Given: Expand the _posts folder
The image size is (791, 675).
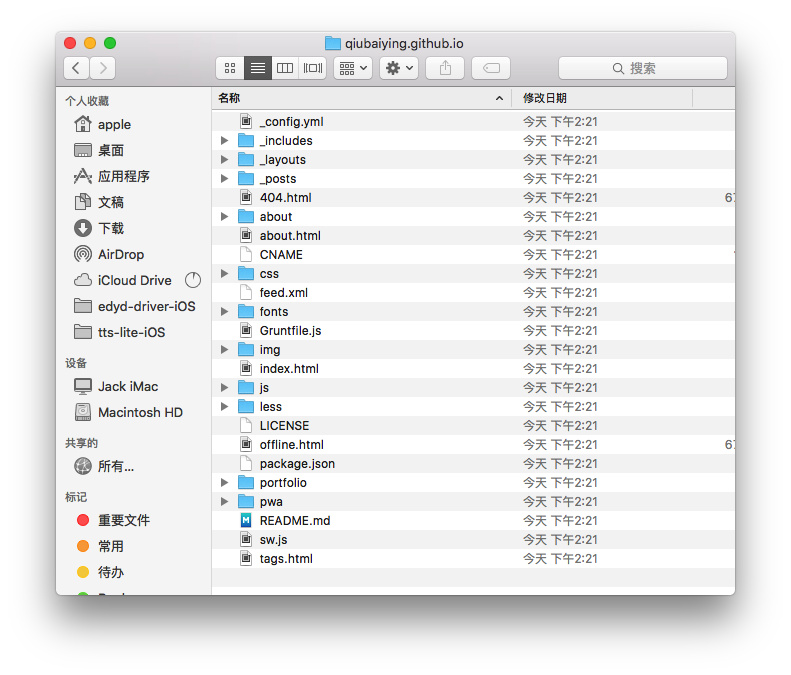Looking at the screenshot, I should (x=224, y=179).
